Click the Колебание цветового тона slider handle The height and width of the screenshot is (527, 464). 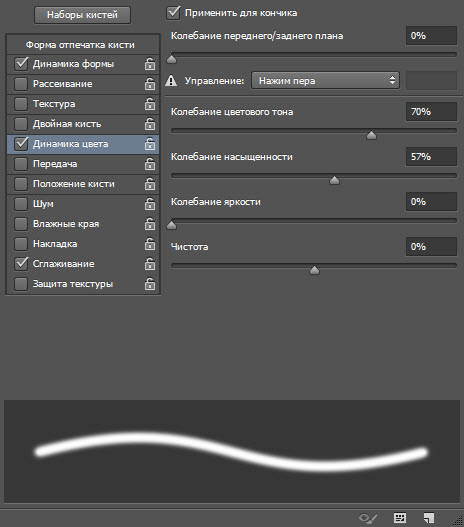[371, 135]
